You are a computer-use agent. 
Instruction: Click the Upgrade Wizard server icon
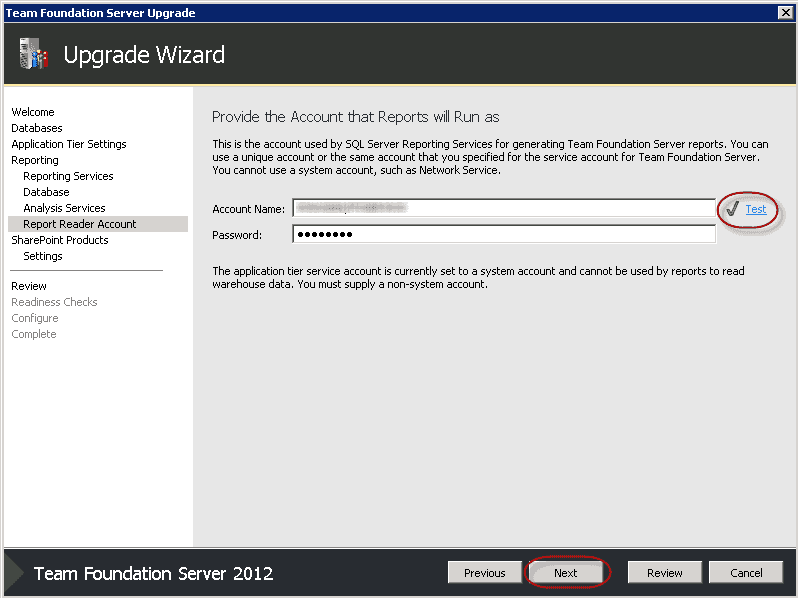click(33, 54)
